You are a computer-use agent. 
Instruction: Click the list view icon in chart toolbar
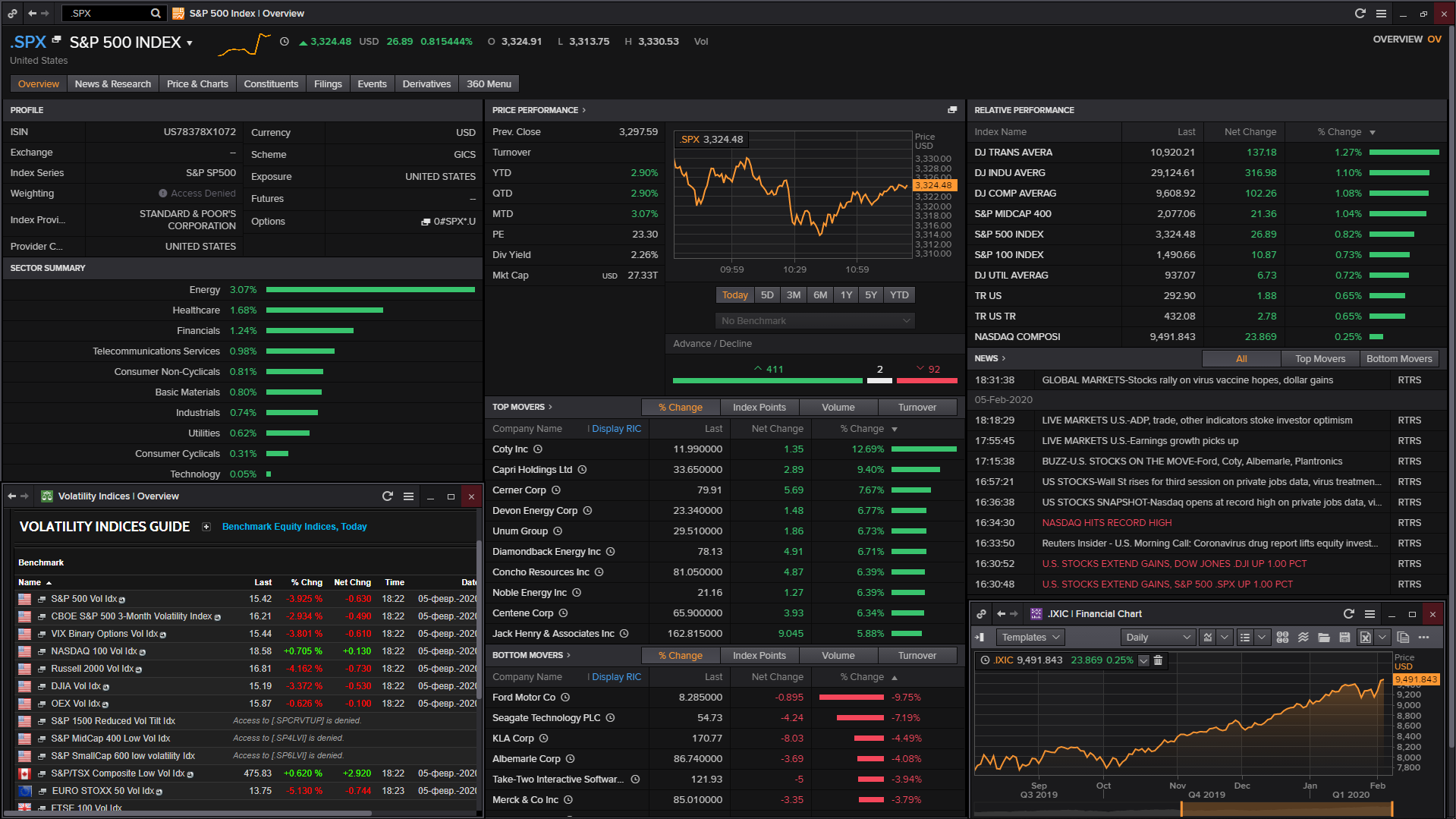tap(1245, 638)
